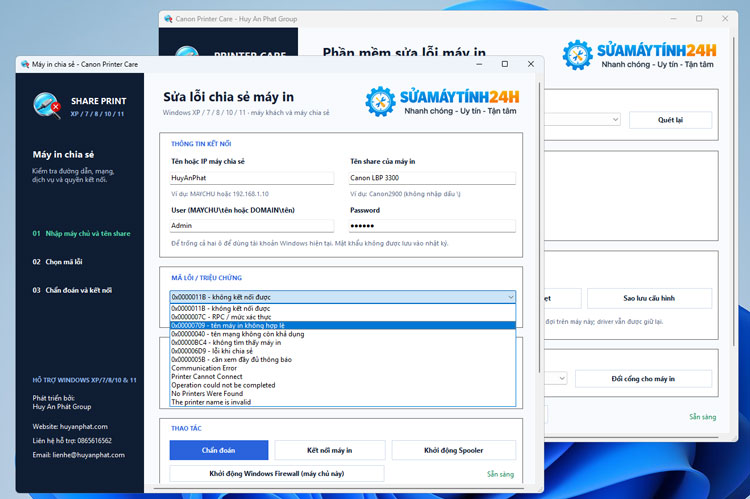750x499 pixels.
Task: Select 0x0000005B option in list
Action: [x=343, y=359]
